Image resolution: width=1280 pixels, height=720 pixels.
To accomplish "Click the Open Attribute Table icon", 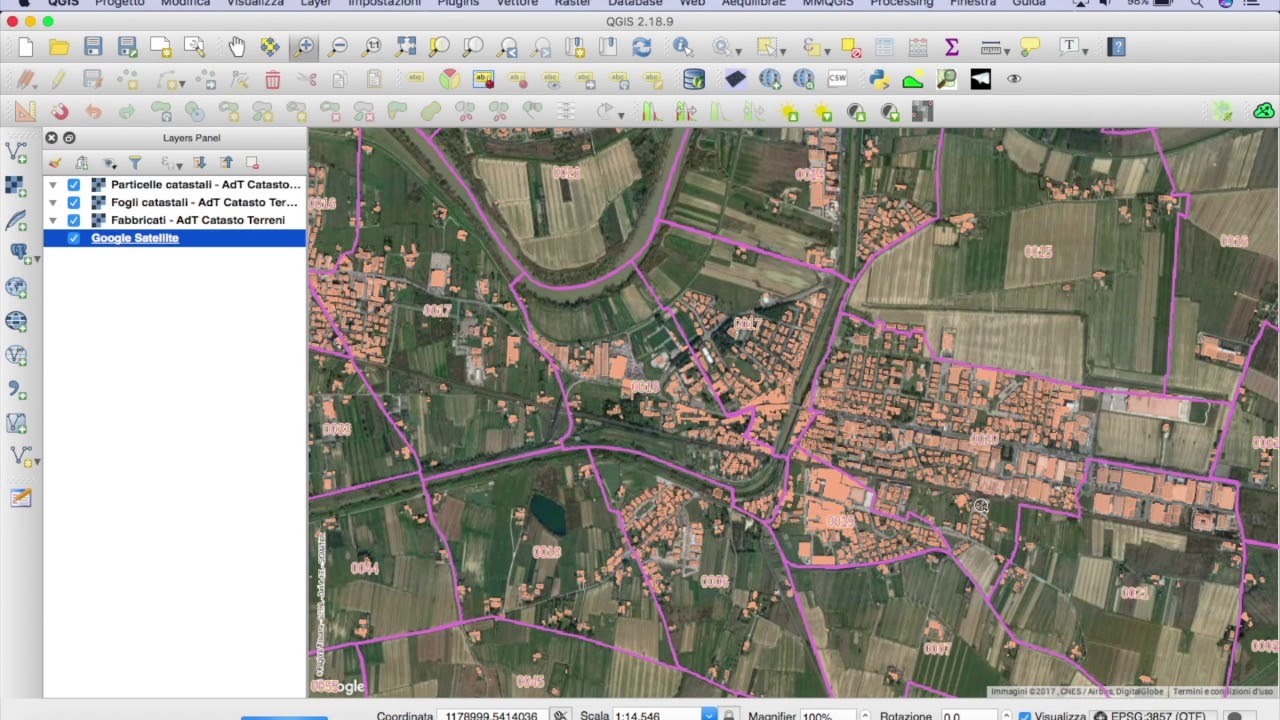I will [x=884, y=47].
